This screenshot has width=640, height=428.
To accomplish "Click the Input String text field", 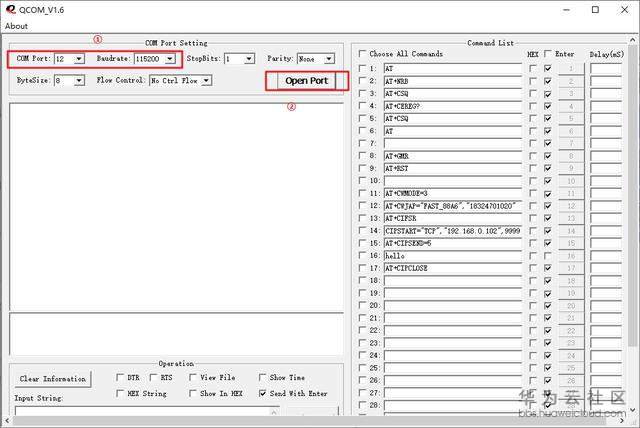I will pyautogui.click(x=147, y=410).
